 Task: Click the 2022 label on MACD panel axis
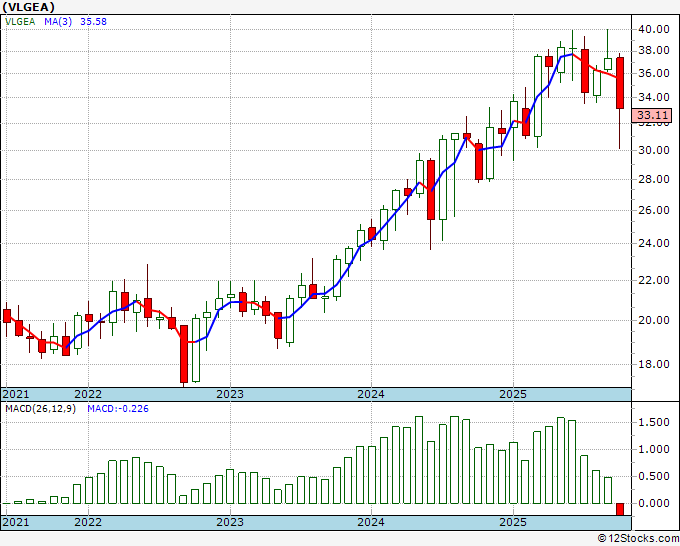coord(88,522)
